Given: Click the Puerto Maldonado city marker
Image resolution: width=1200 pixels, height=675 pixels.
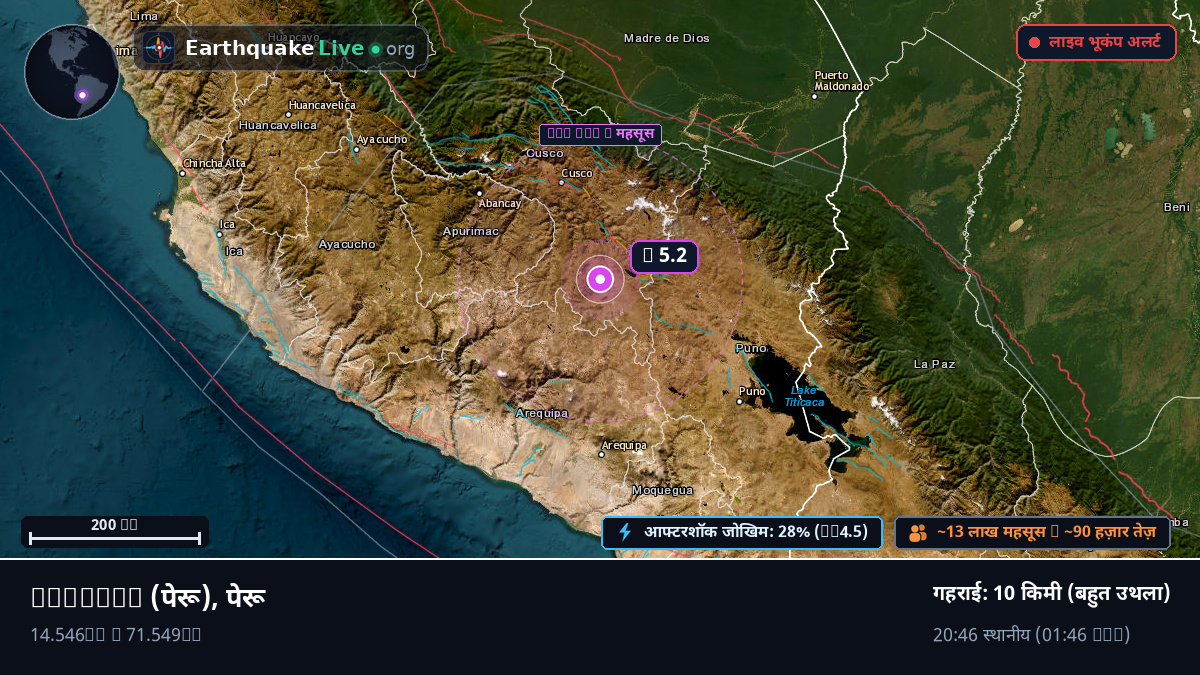Looking at the screenshot, I should tap(814, 96).
